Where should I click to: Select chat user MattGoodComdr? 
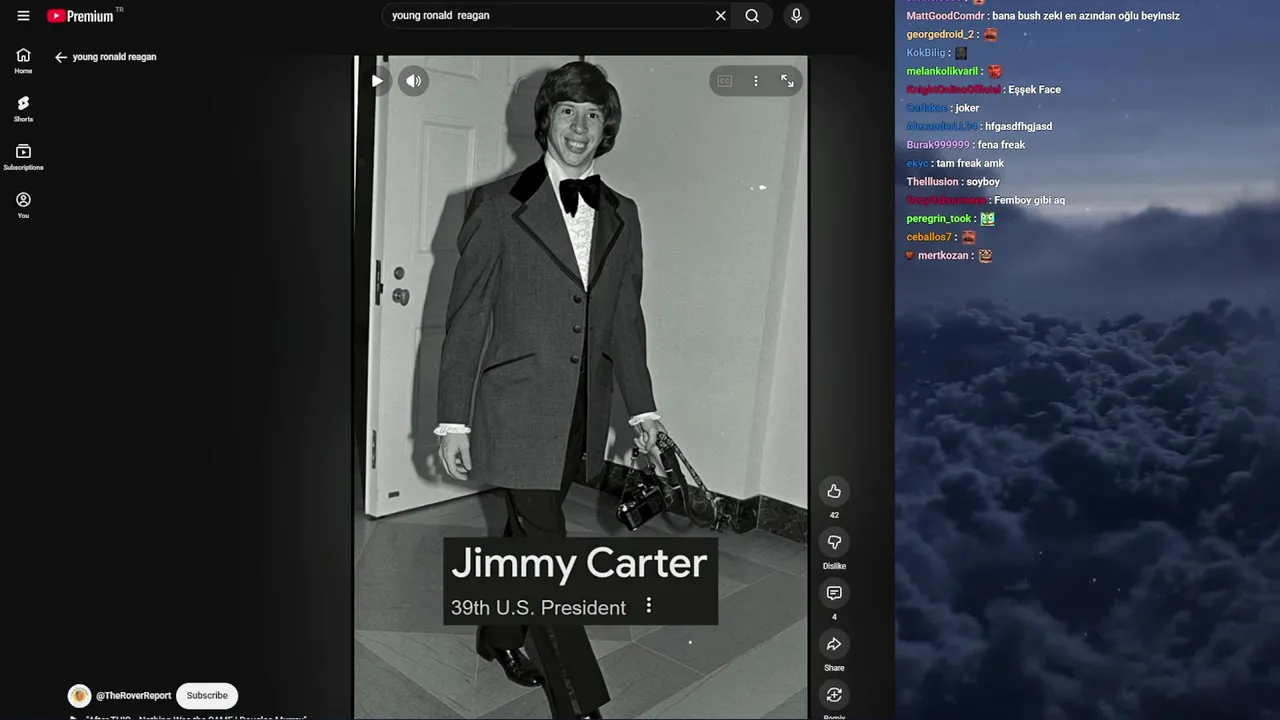point(946,16)
